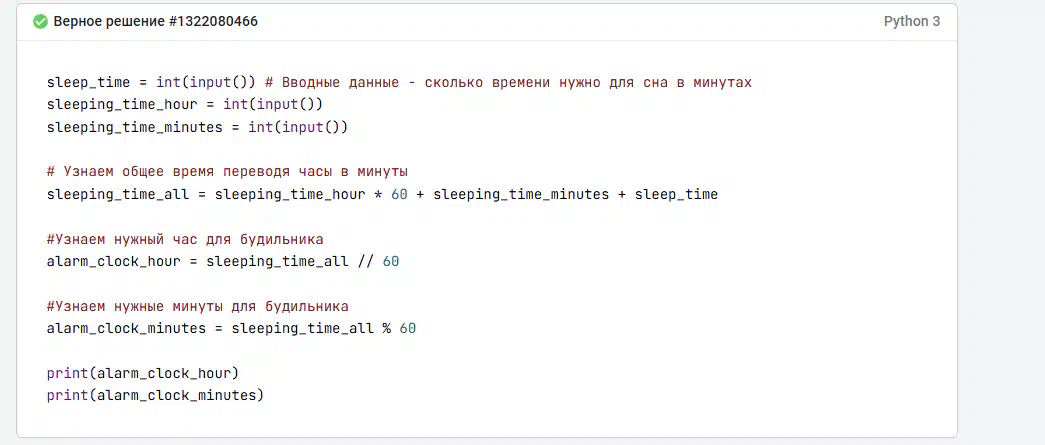Click the line 'sleep_time = int(input())'

click(151, 83)
